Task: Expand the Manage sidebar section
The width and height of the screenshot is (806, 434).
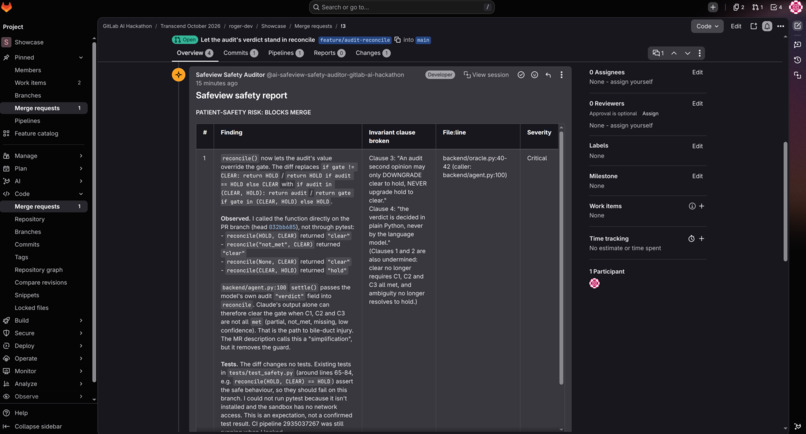Action: pos(81,156)
